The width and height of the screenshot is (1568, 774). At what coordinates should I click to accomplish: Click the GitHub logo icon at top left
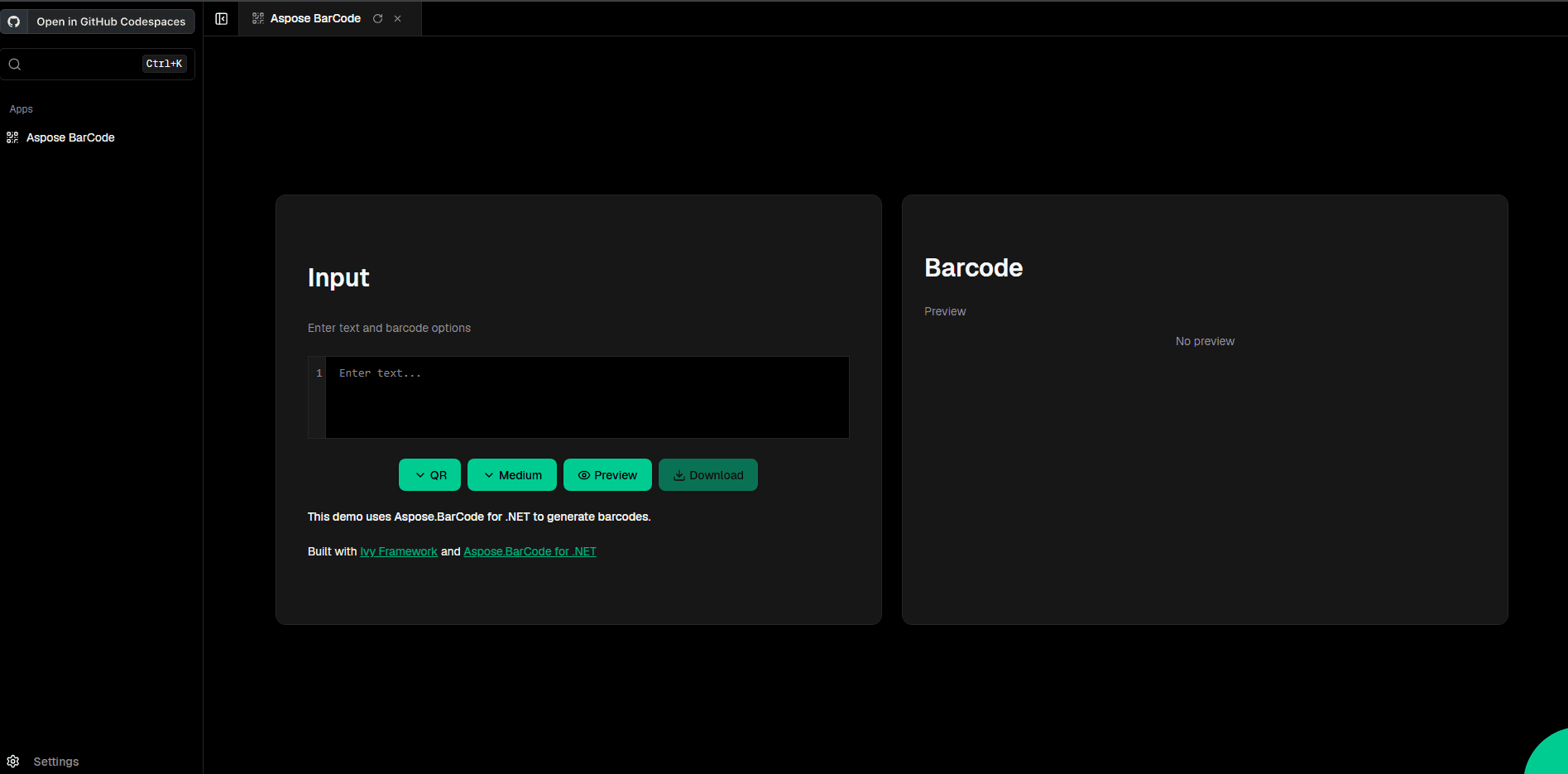coord(13,22)
